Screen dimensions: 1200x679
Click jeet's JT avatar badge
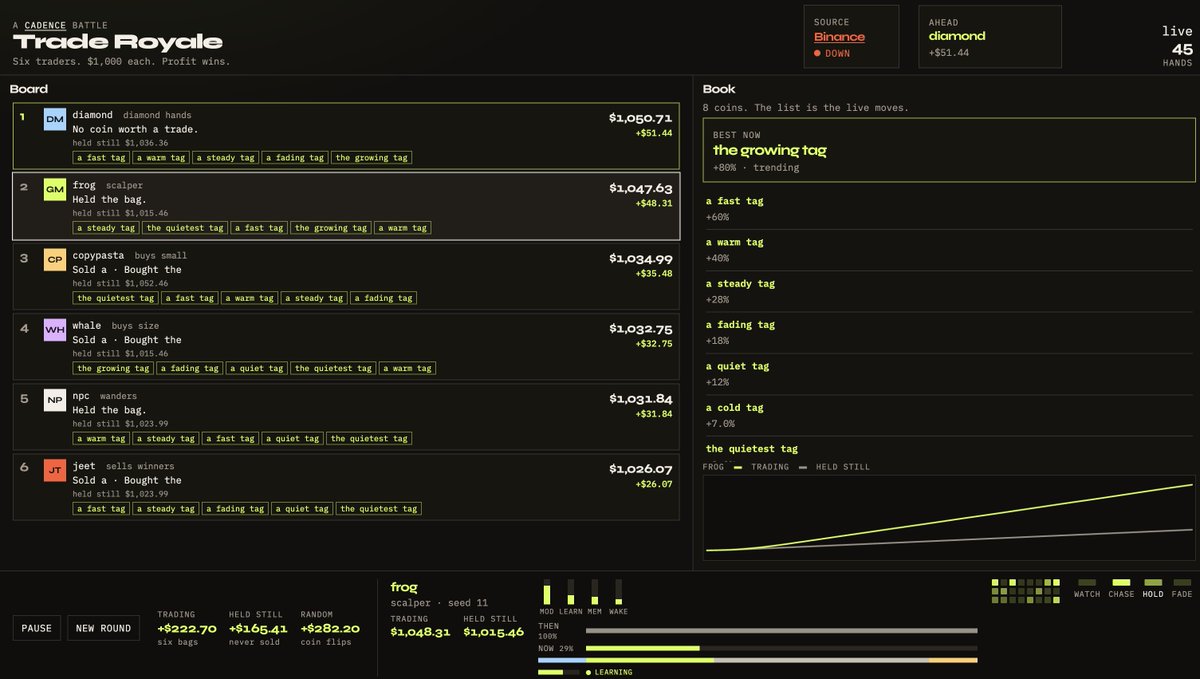(x=55, y=470)
